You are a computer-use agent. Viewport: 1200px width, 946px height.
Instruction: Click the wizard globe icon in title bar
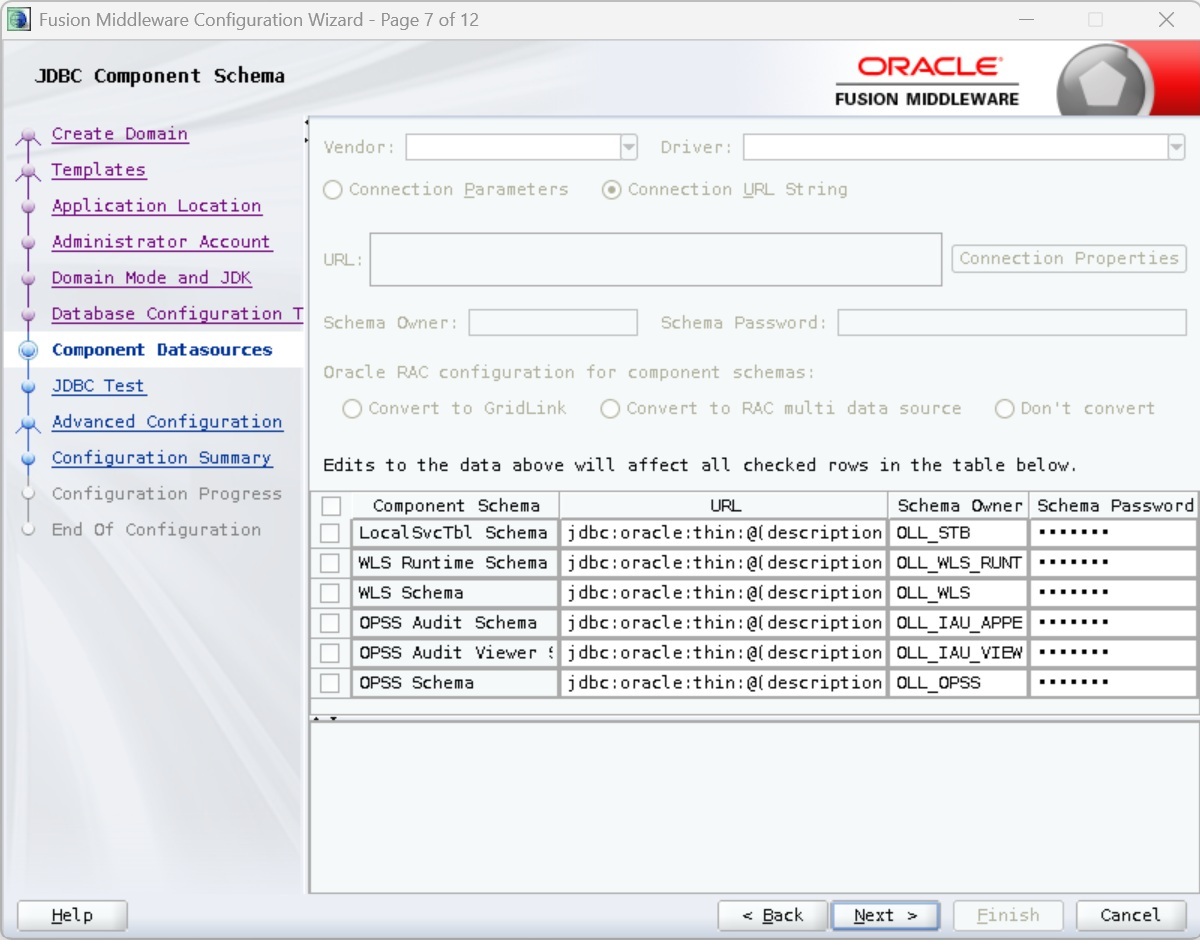[19, 20]
